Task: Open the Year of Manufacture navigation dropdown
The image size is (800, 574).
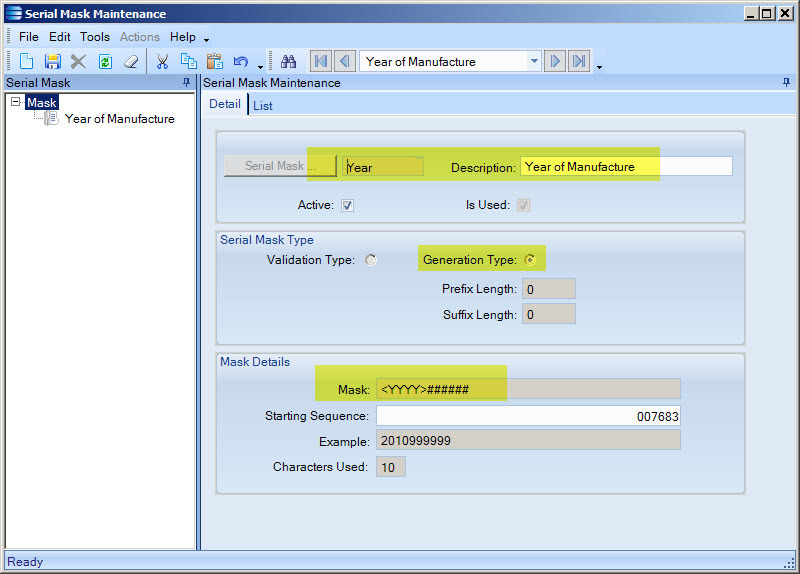Action: click(534, 62)
